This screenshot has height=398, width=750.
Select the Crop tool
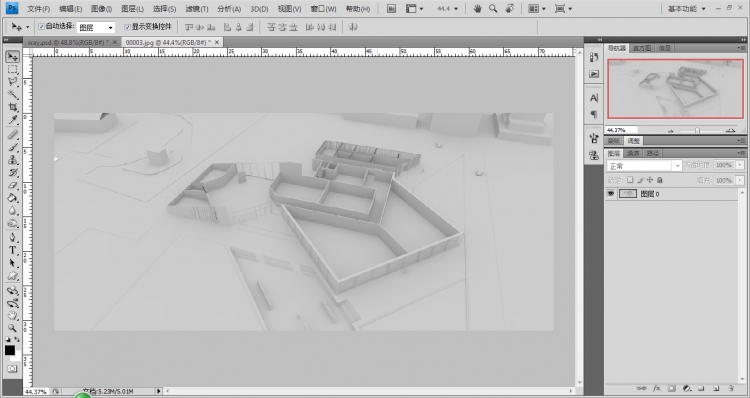pyautogui.click(x=12, y=107)
